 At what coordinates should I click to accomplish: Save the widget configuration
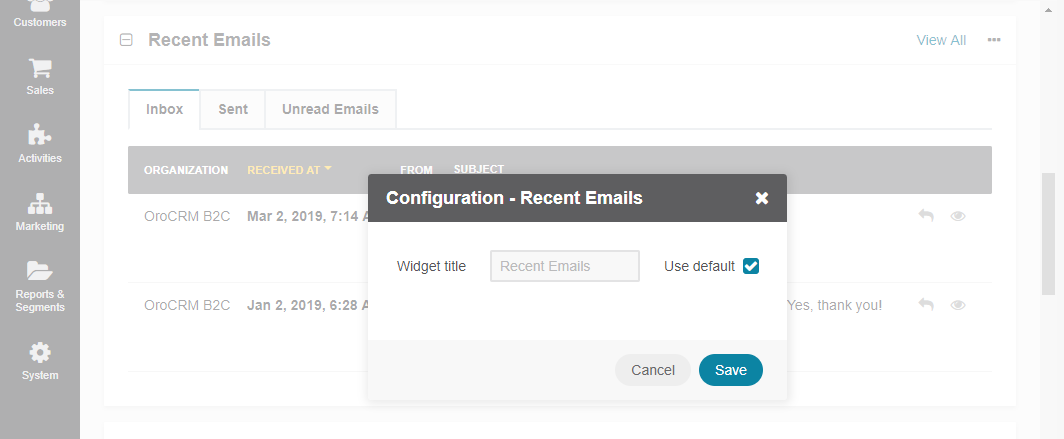pos(731,370)
